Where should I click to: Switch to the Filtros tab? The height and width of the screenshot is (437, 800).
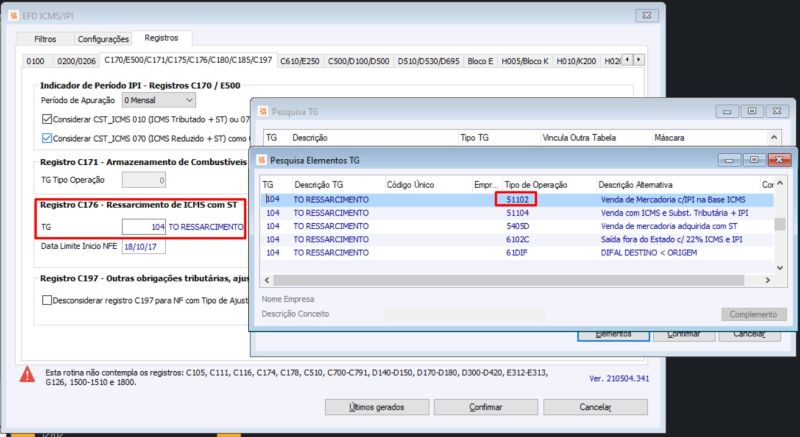click(x=45, y=39)
